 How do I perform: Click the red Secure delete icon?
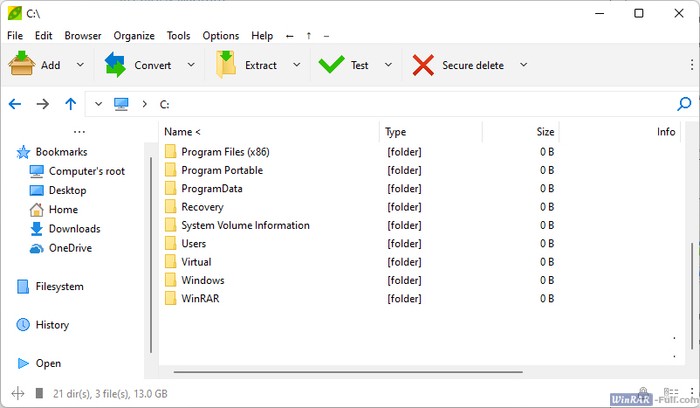(423, 65)
